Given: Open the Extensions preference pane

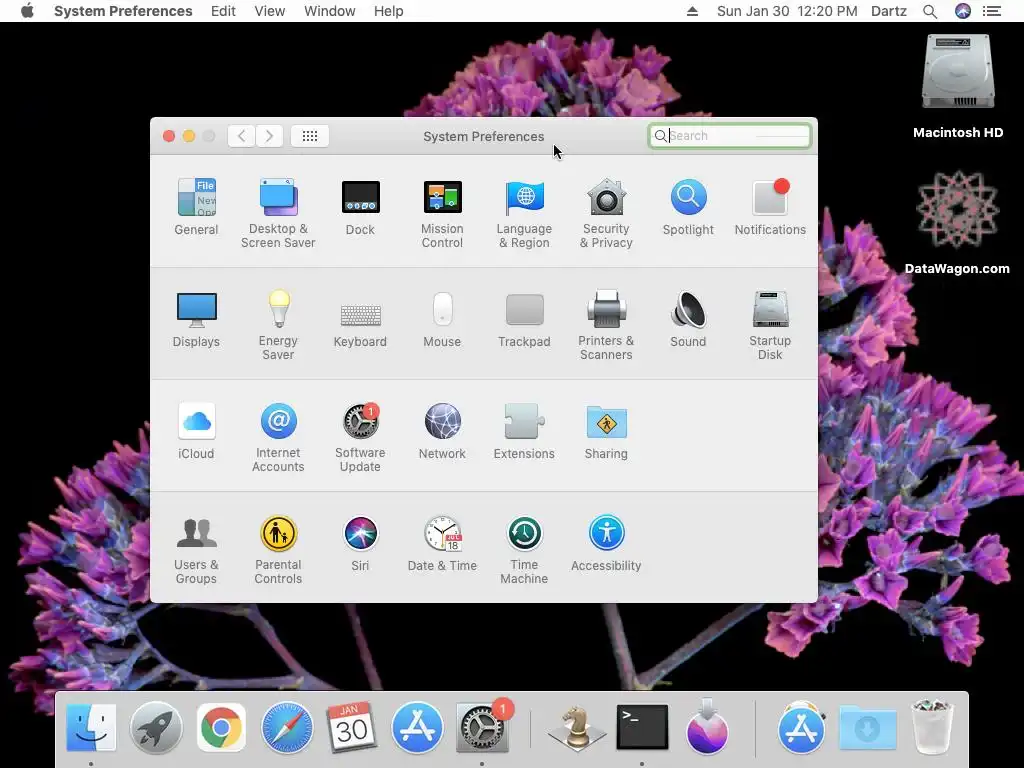Looking at the screenshot, I should point(524,431).
